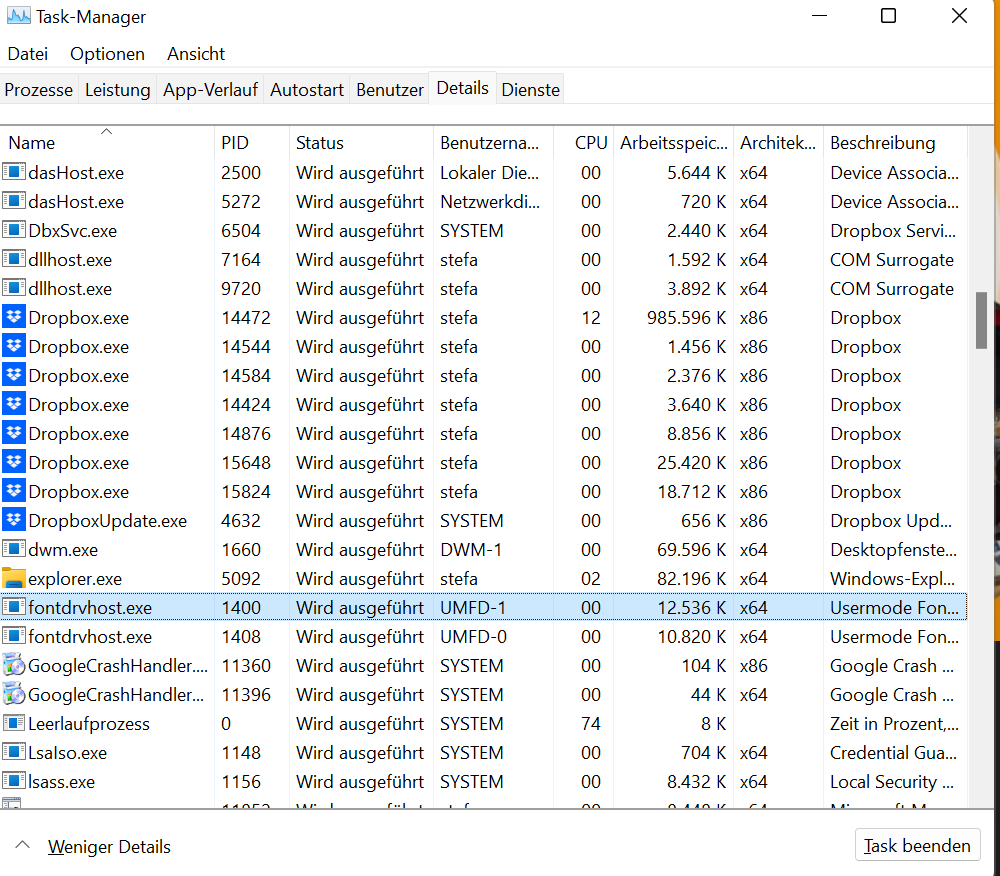
Task: Sort by the Arbeitsspeicher column header
Action: click(x=673, y=142)
